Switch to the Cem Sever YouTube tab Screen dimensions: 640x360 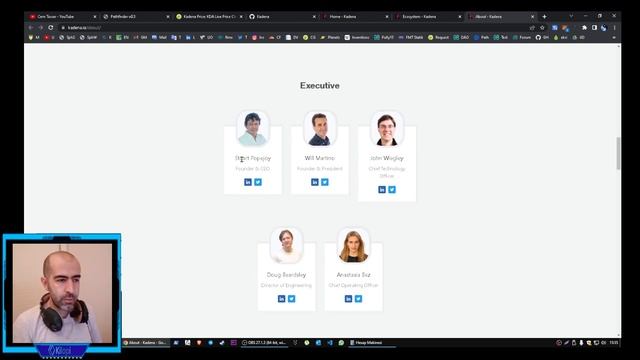pyautogui.click(x=62, y=16)
